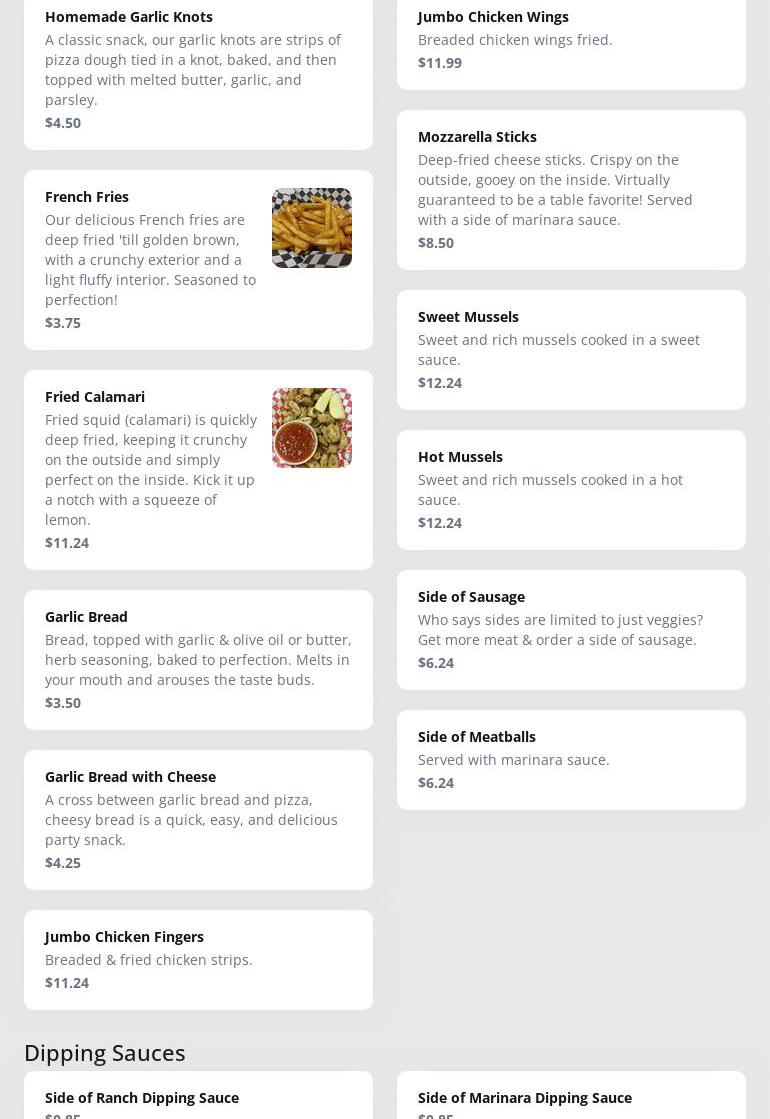Pick the Jumbo Chicken Fingers card

tap(198, 960)
